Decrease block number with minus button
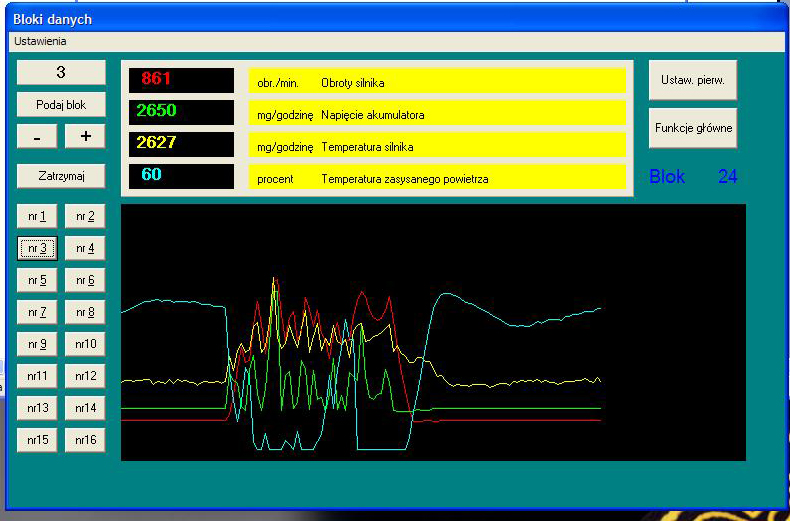Image resolution: width=790 pixels, height=521 pixels. [37, 136]
